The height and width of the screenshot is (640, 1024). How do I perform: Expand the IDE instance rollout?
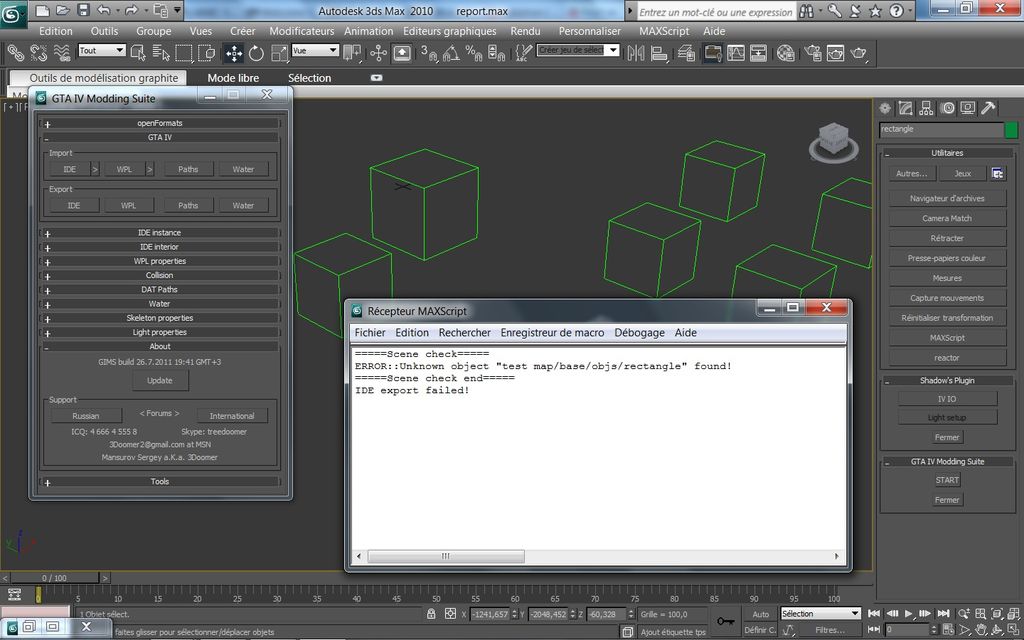click(x=160, y=232)
